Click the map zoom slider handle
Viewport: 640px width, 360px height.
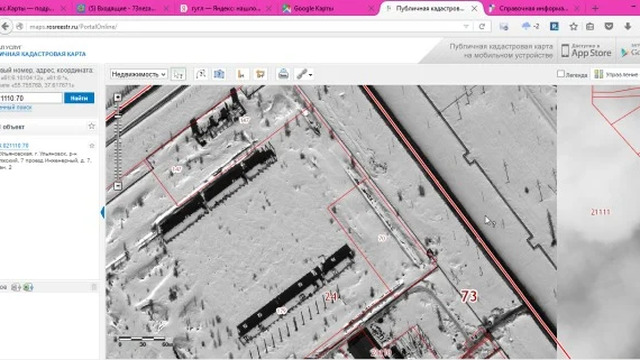pos(118,116)
